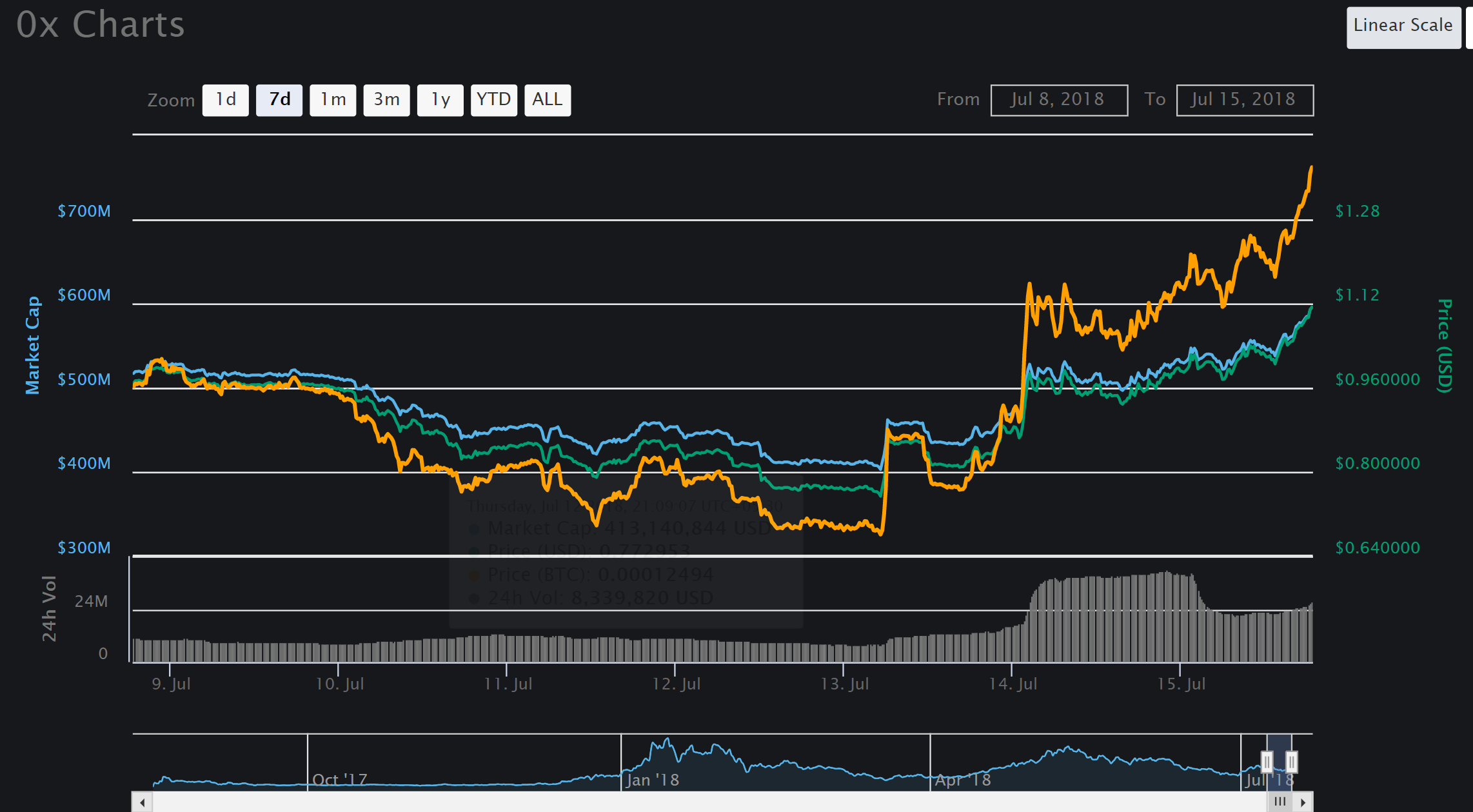Click the Price (USD) axis title

point(1445,345)
